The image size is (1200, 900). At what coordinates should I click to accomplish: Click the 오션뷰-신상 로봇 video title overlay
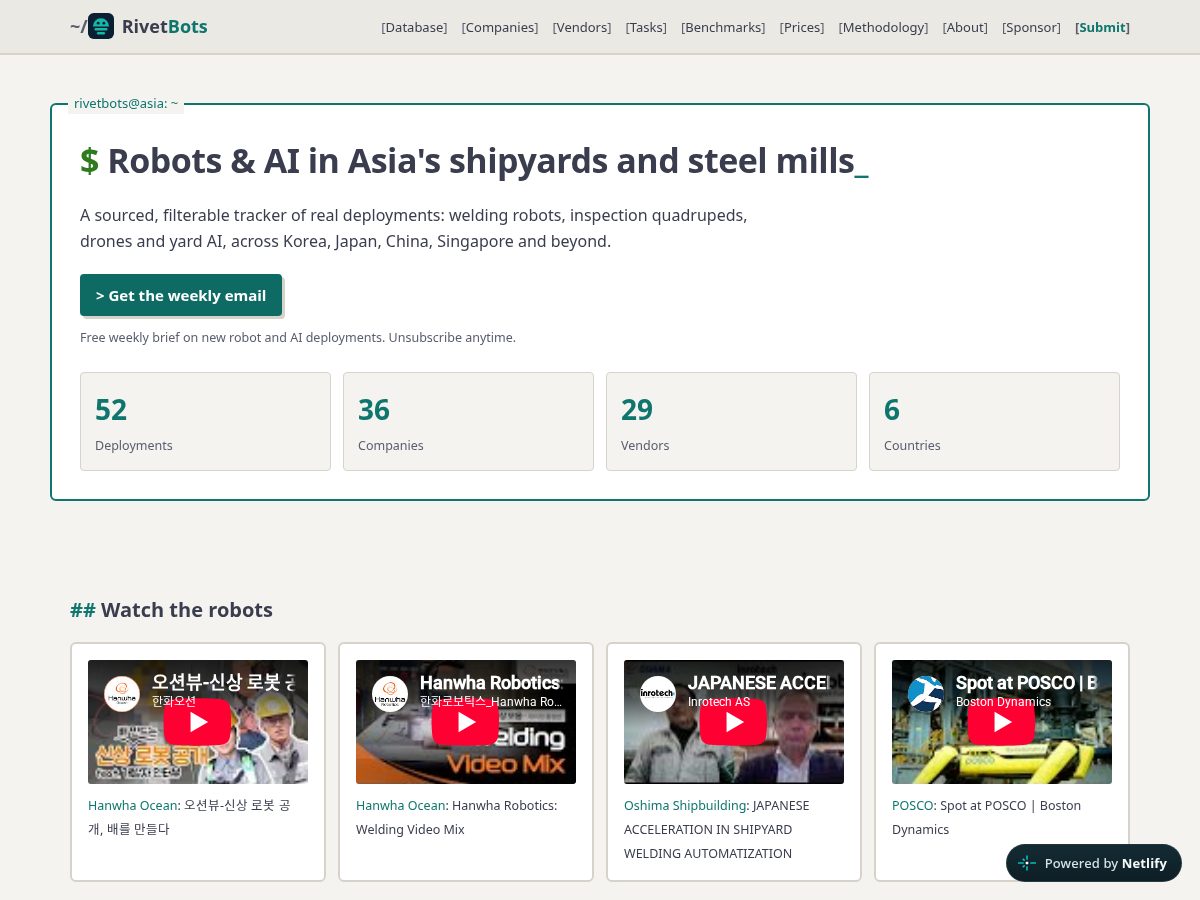(x=224, y=683)
